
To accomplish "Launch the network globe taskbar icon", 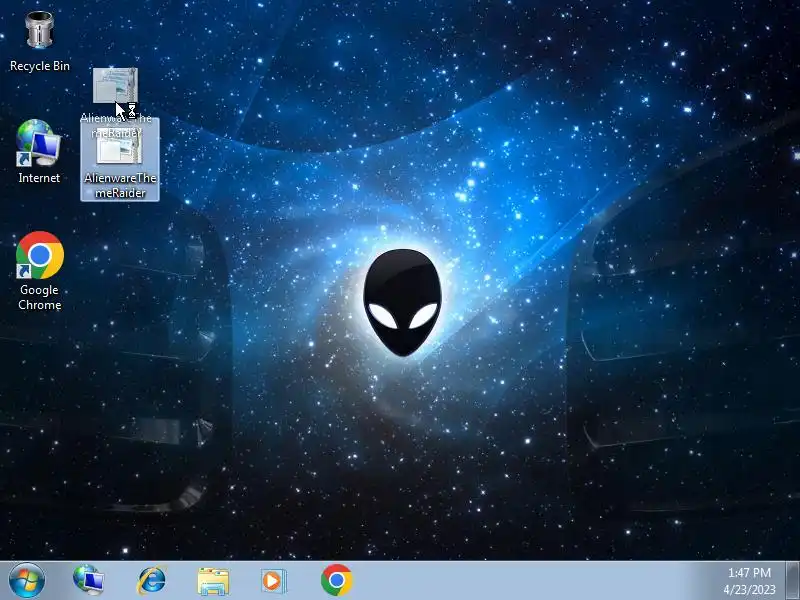I will click(89, 580).
